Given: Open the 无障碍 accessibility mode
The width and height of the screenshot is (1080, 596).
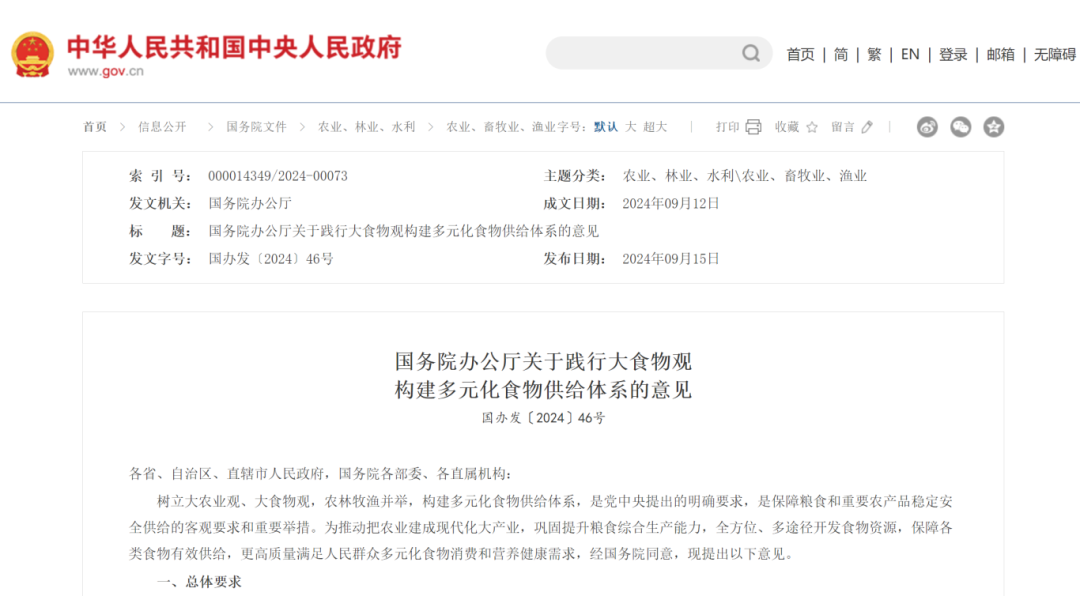Looking at the screenshot, I should point(1055,55).
